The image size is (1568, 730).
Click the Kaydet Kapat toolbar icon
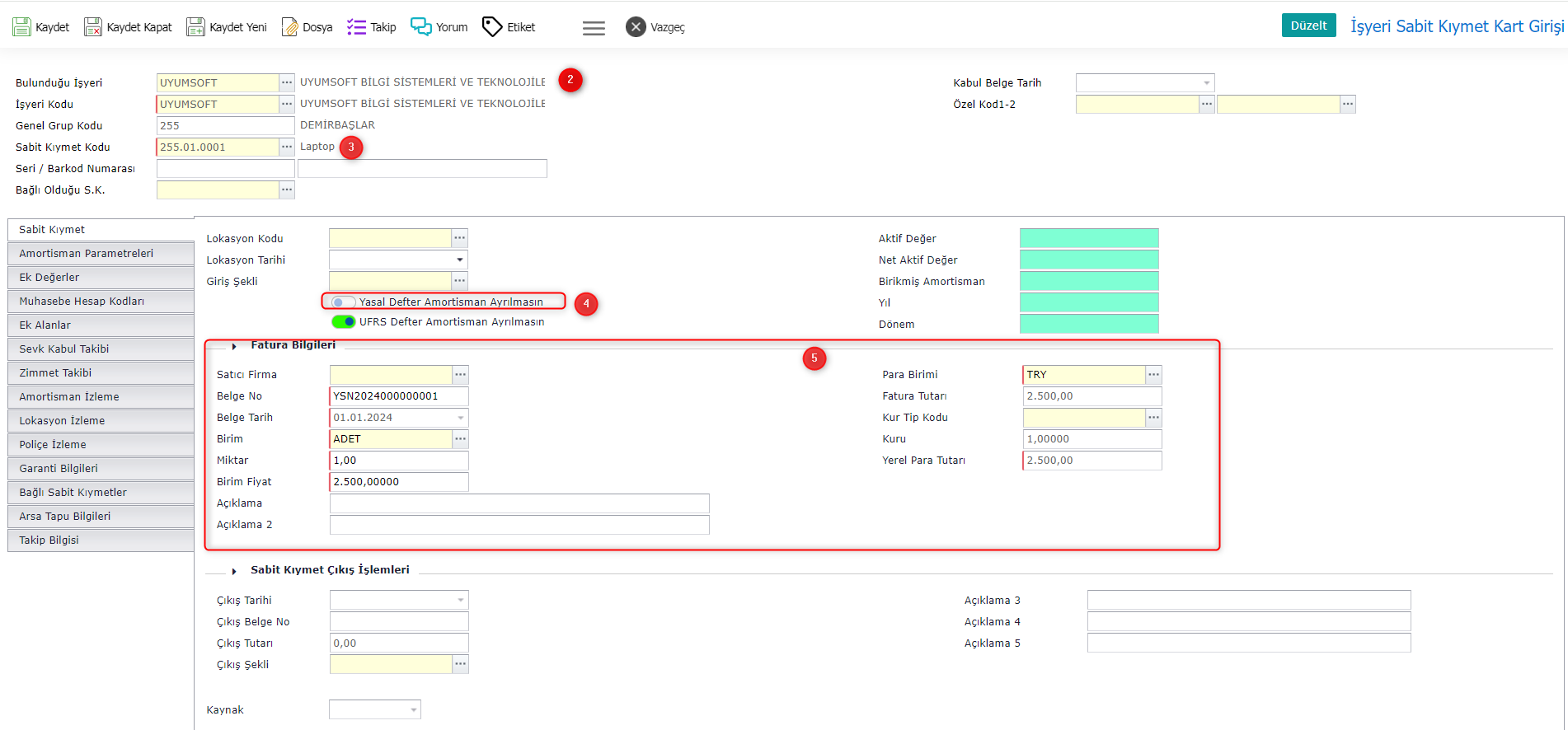pyautogui.click(x=93, y=27)
